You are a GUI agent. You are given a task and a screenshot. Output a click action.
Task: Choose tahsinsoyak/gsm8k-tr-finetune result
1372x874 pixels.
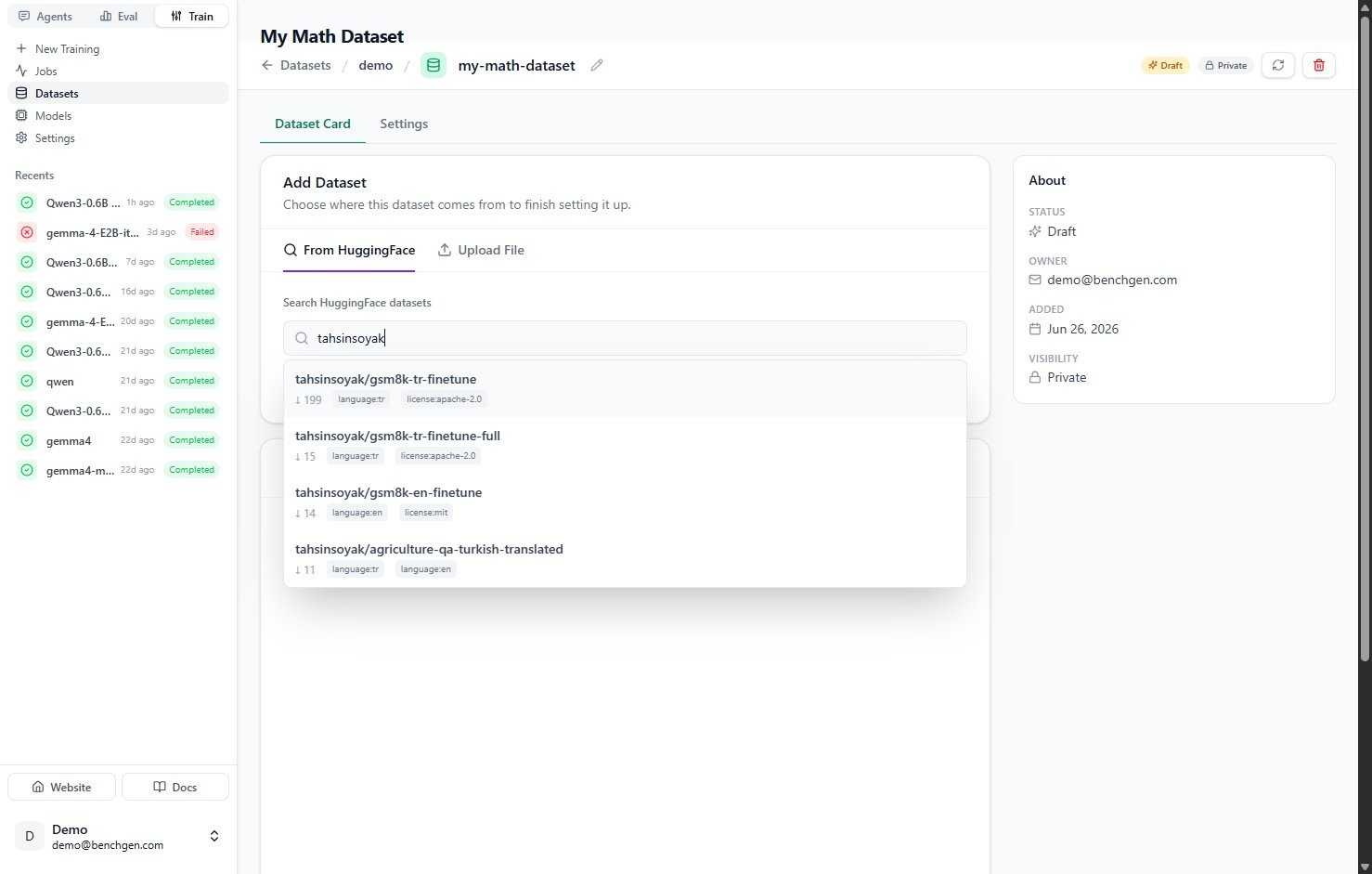coord(625,388)
